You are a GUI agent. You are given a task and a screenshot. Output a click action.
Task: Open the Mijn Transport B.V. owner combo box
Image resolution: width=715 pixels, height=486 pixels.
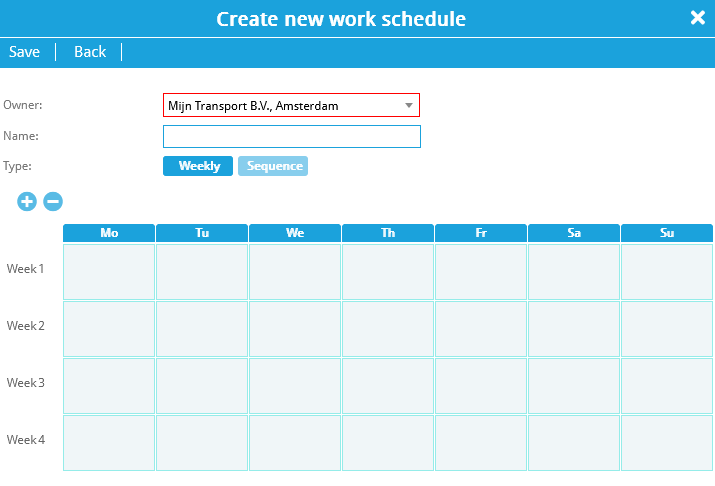291,105
